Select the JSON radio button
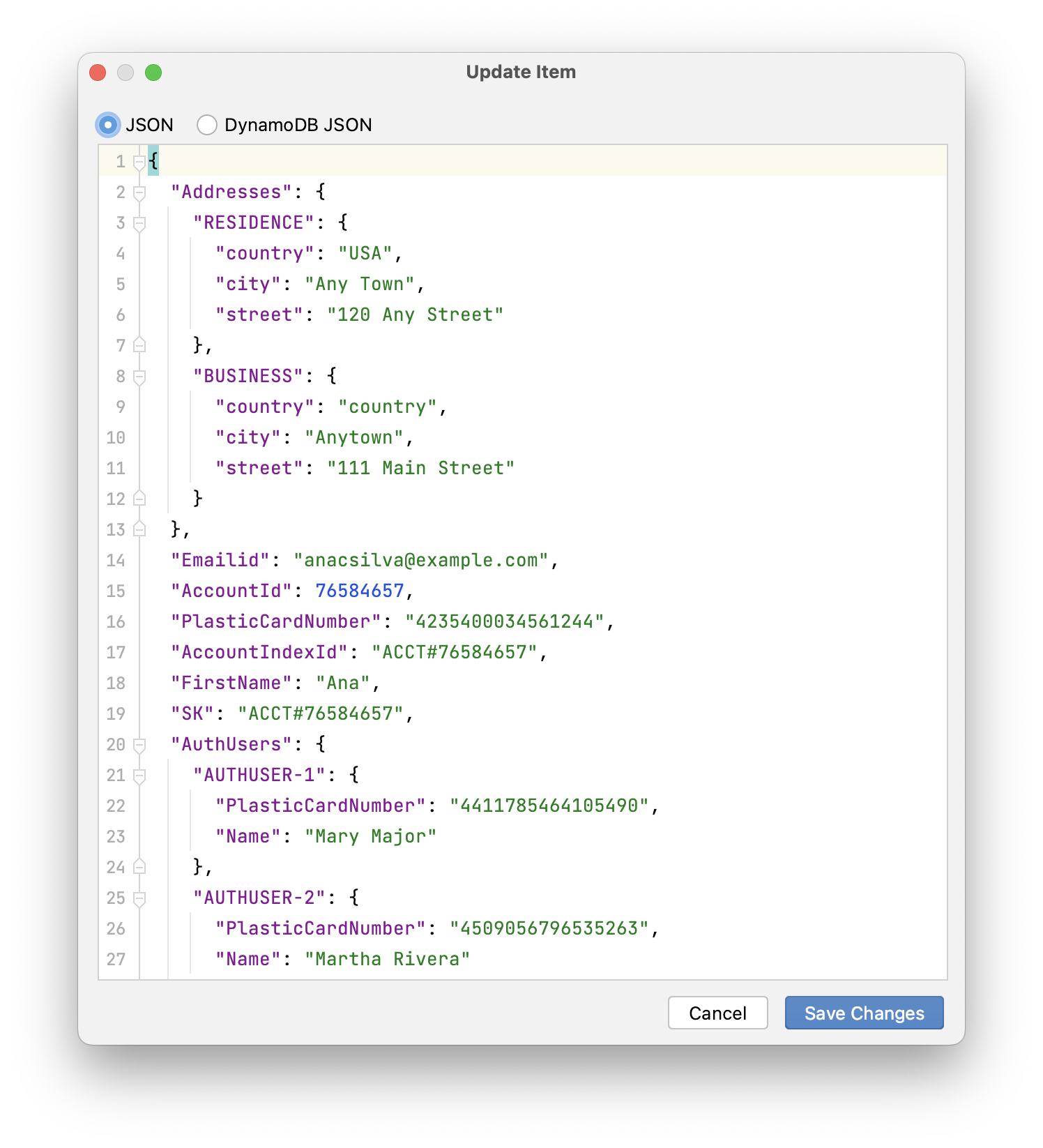Screen dimensions: 1043x1148 coord(107,125)
